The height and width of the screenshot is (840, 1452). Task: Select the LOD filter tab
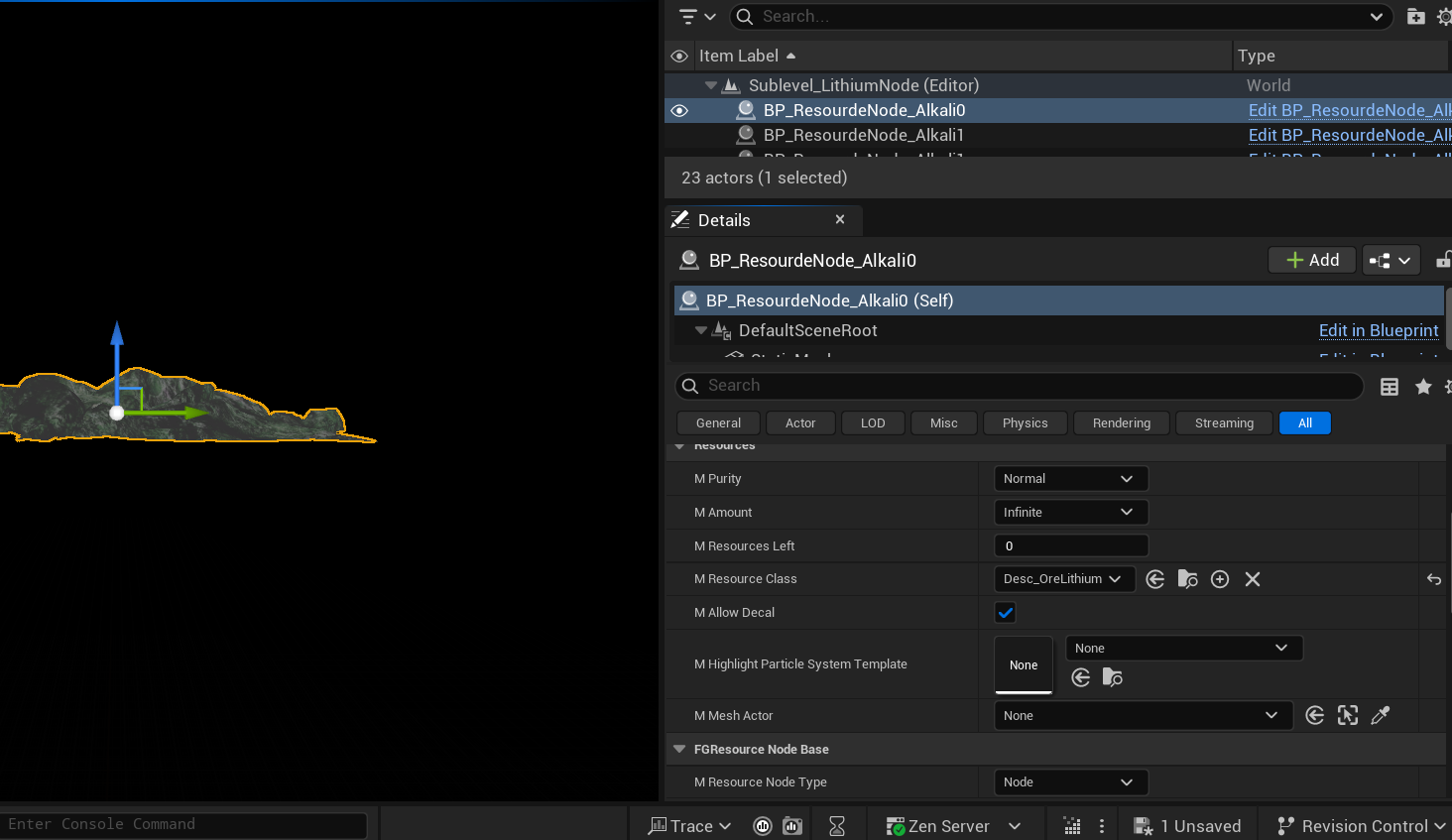(x=873, y=423)
